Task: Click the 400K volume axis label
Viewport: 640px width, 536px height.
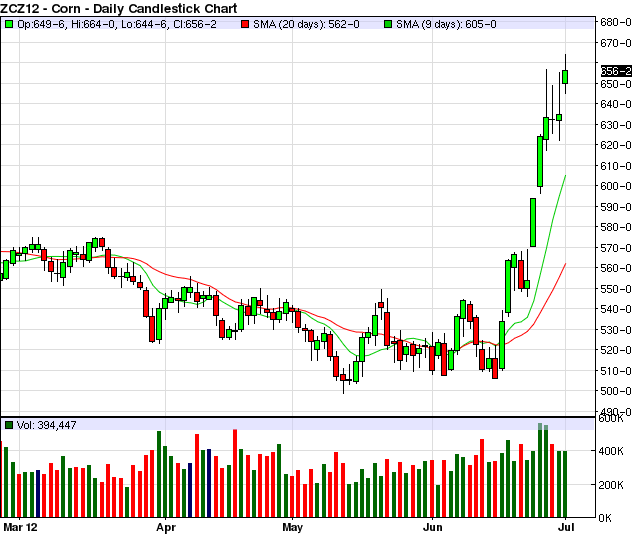Action: click(611, 451)
